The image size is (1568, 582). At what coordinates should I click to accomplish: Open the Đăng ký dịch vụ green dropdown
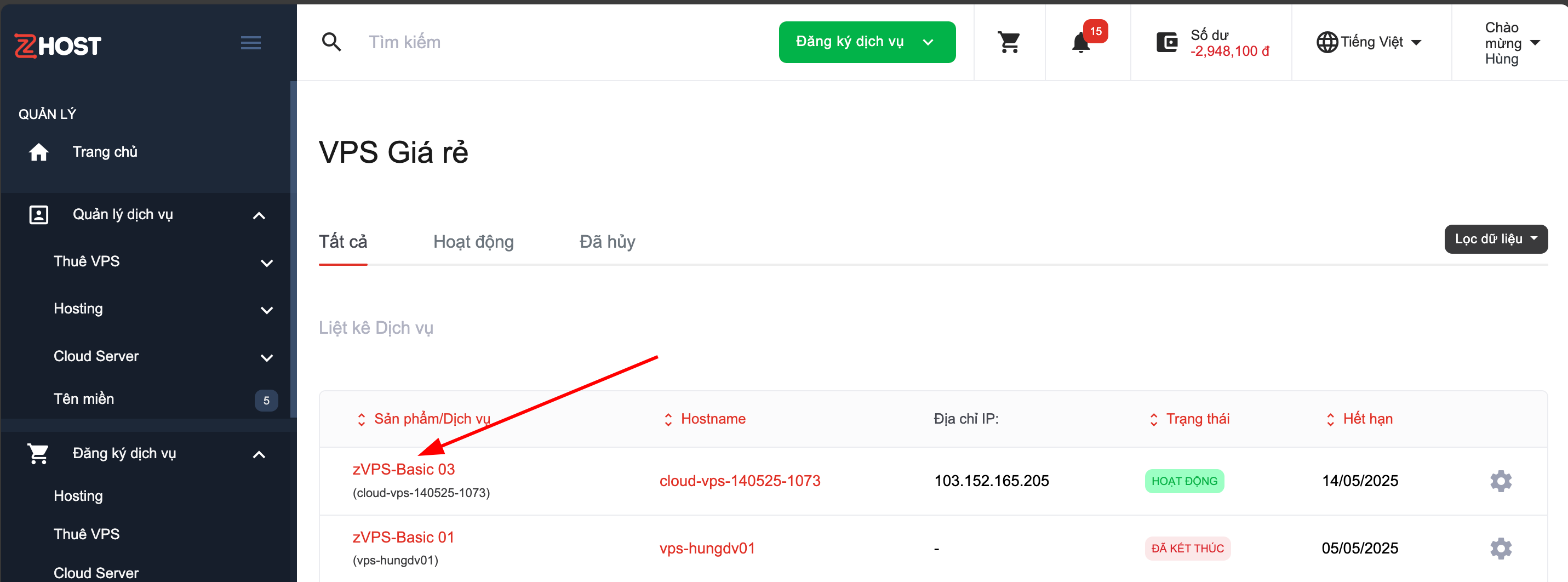point(866,42)
